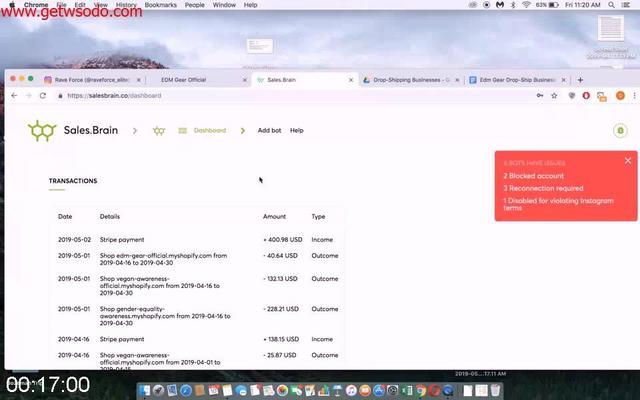Click the Sales.Brain hexagon logo
The height and width of the screenshot is (400, 640).
point(42,131)
